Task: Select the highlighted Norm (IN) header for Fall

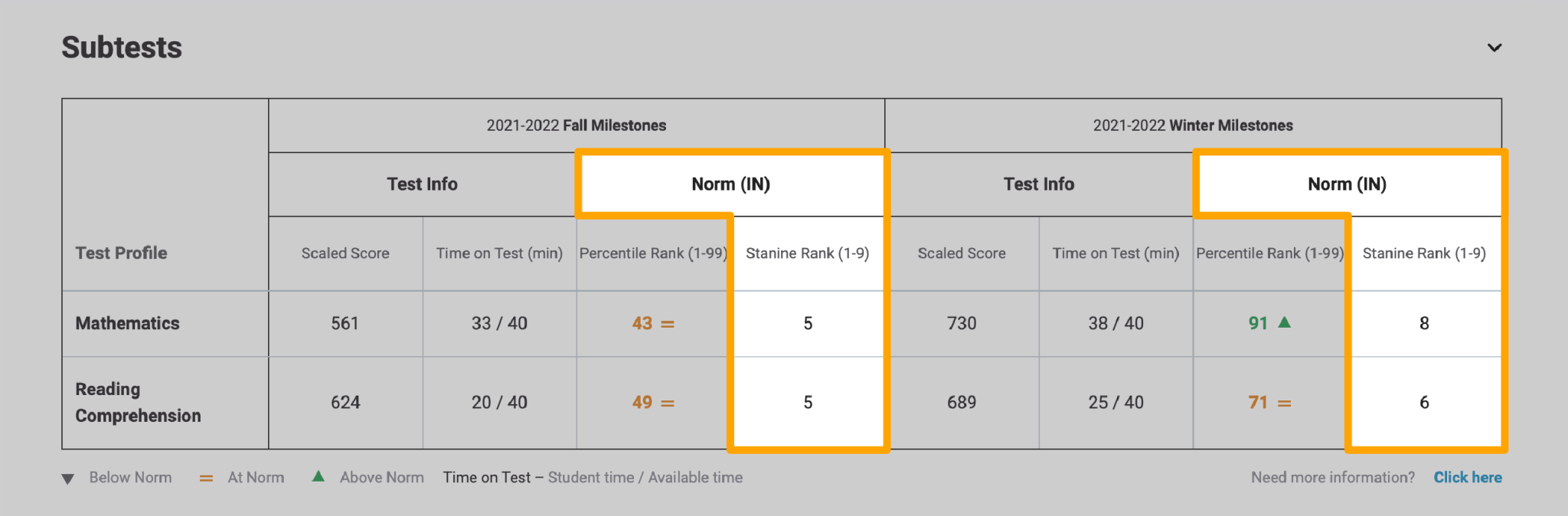Action: coord(732,184)
